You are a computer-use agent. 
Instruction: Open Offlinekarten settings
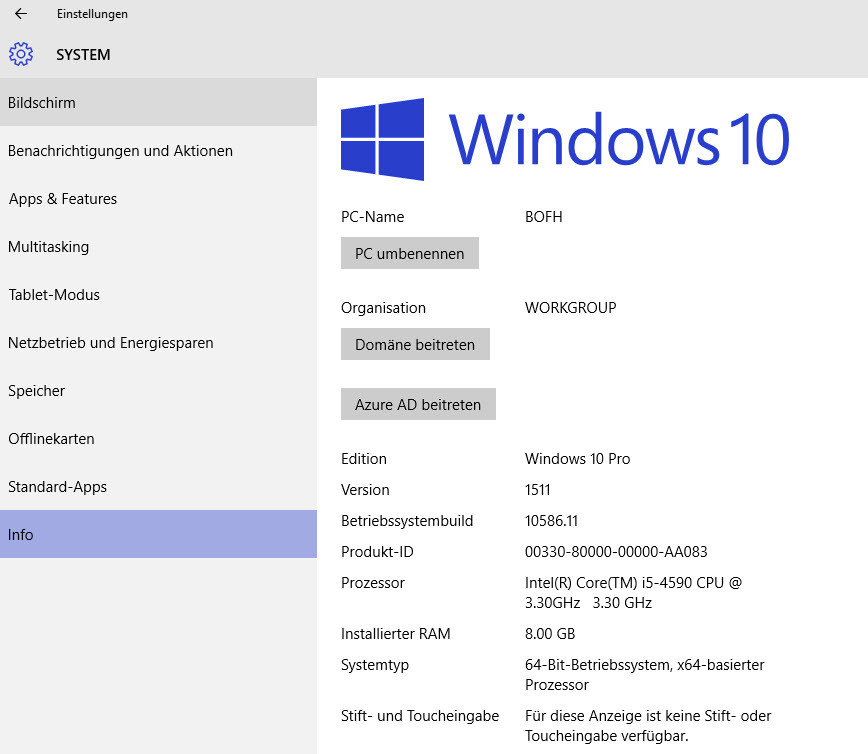tap(158, 438)
